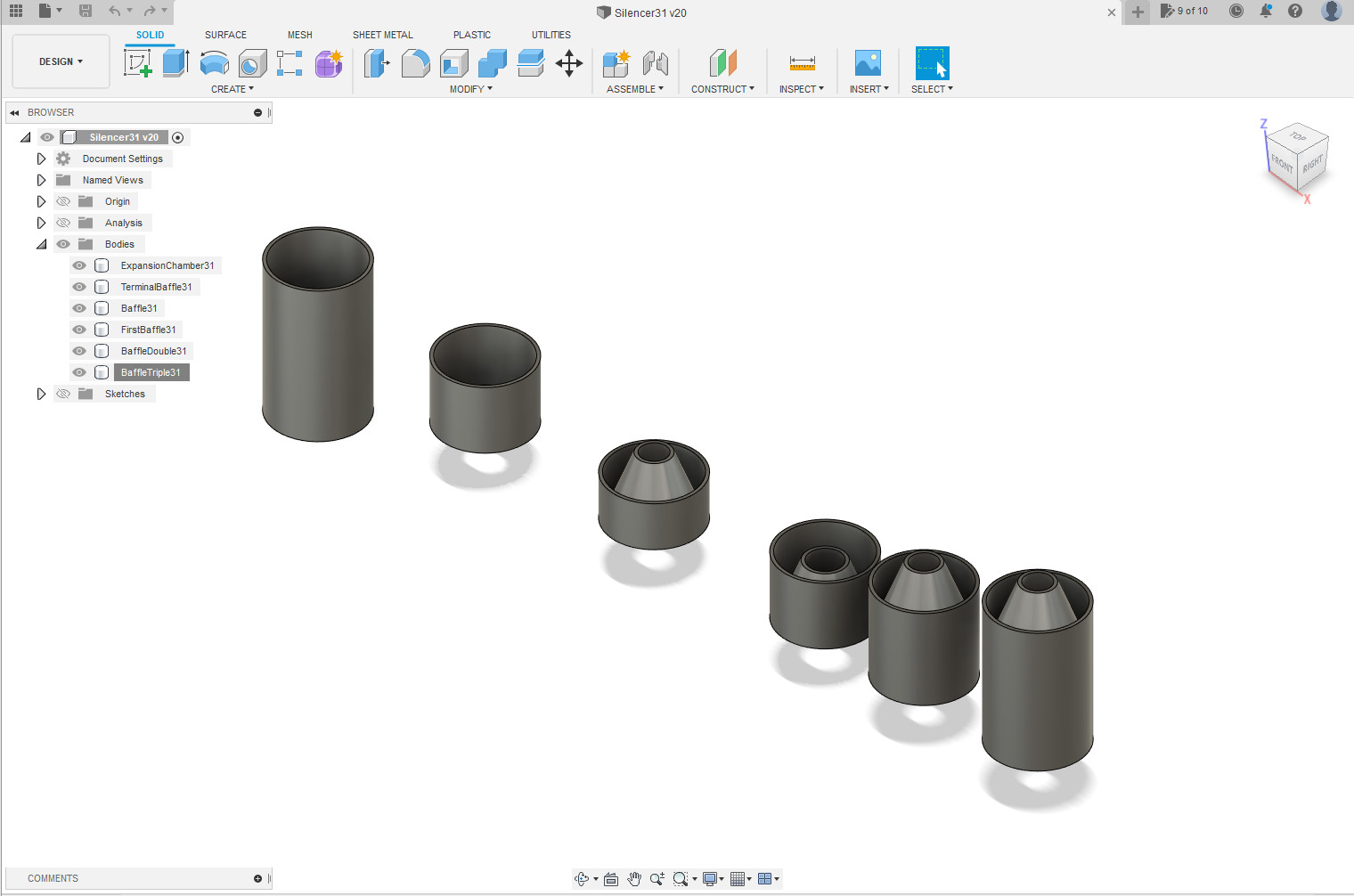The width and height of the screenshot is (1354, 896).
Task: Hide the TerminalBaffle31 body
Action: coord(79,287)
